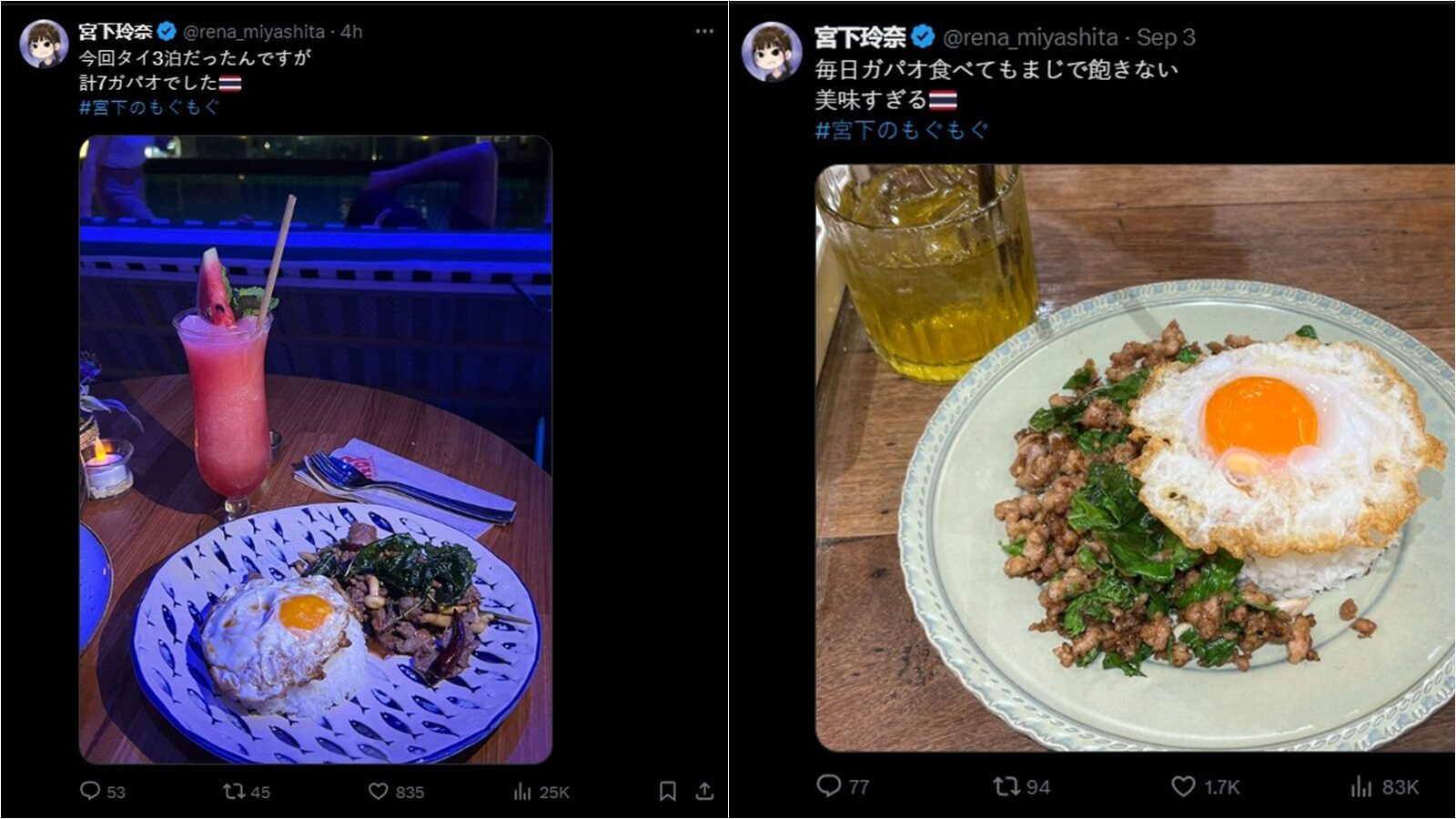1456x819 pixels.
Task: Bookmark the left tweet
Action: click(667, 791)
